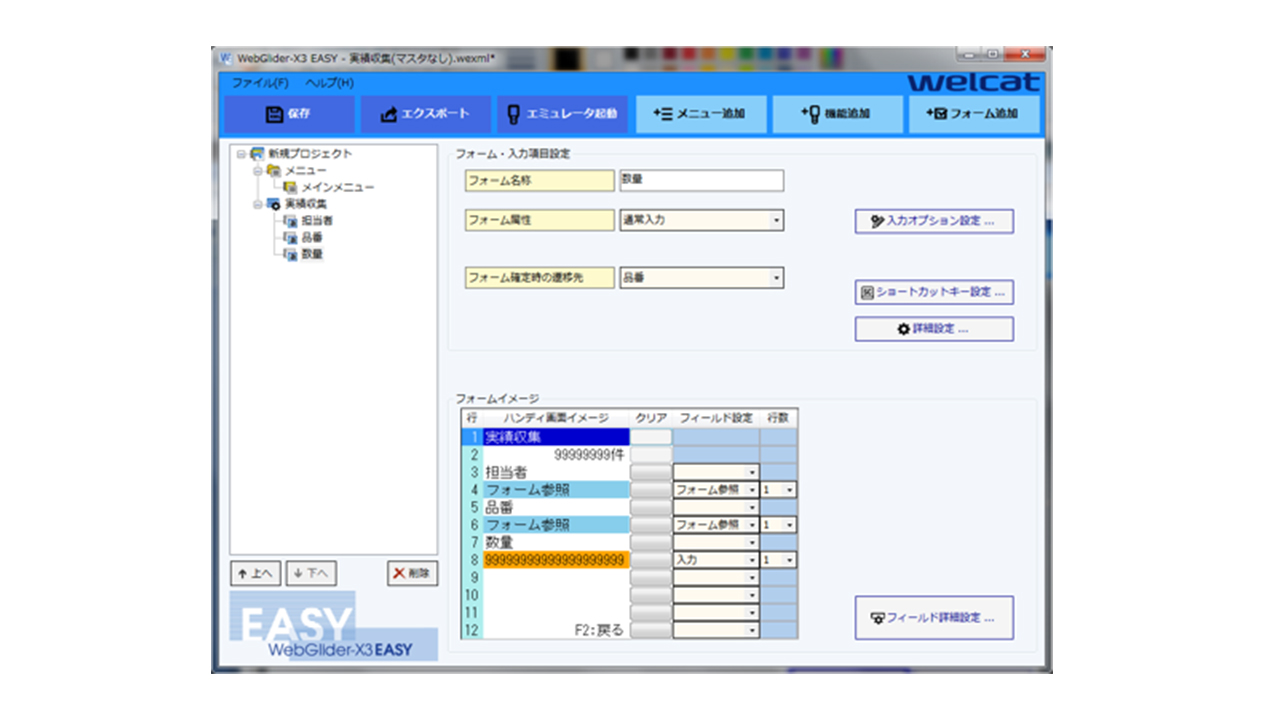Click row 3 担当者 cell in form image
1280x720 pixels.
click(x=556, y=472)
